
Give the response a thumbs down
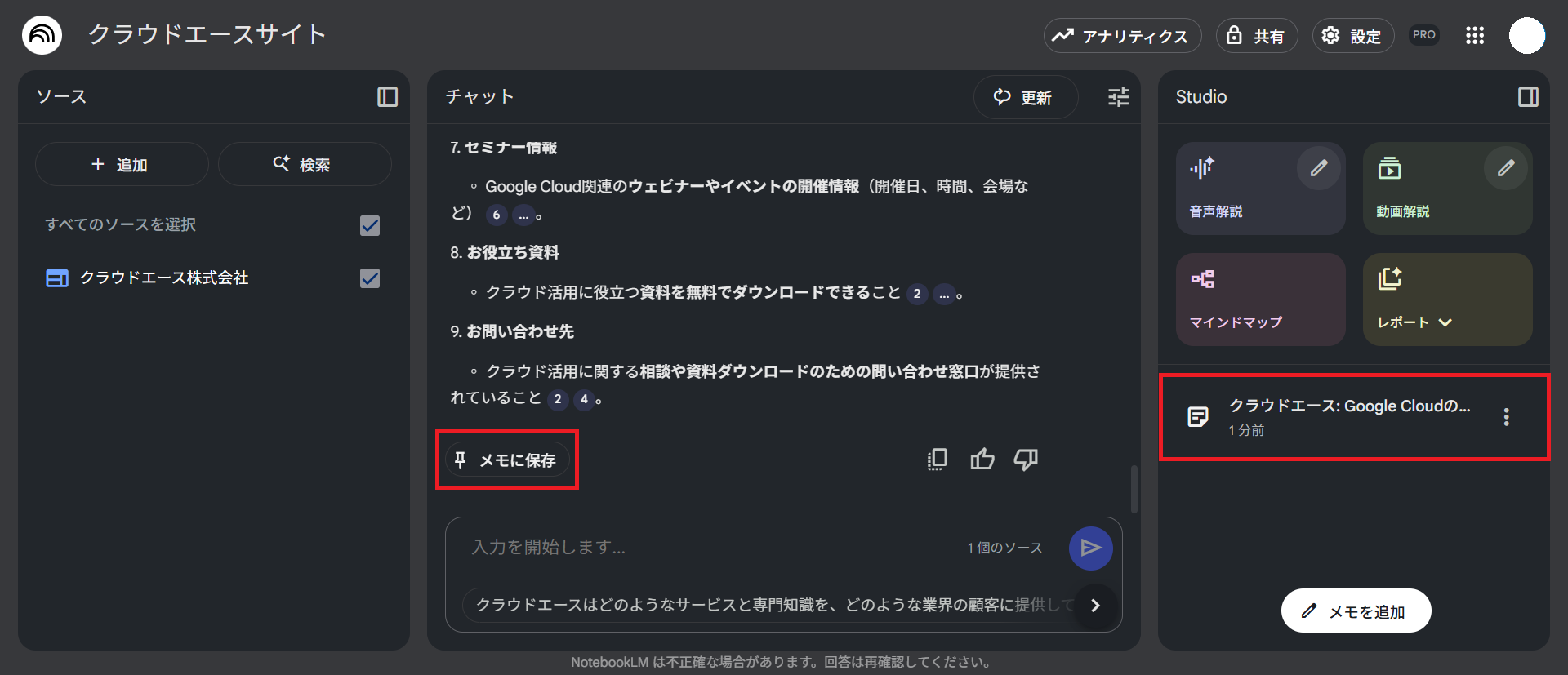click(x=1026, y=460)
